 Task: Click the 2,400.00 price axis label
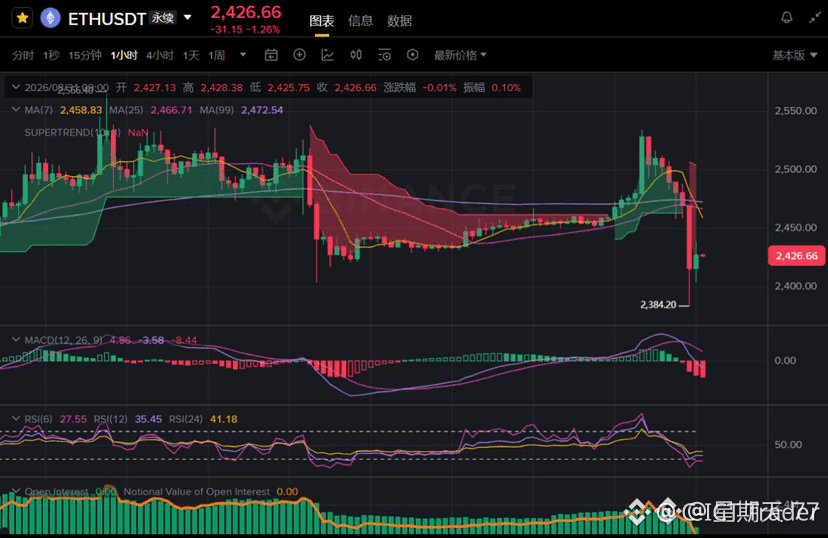(796, 286)
